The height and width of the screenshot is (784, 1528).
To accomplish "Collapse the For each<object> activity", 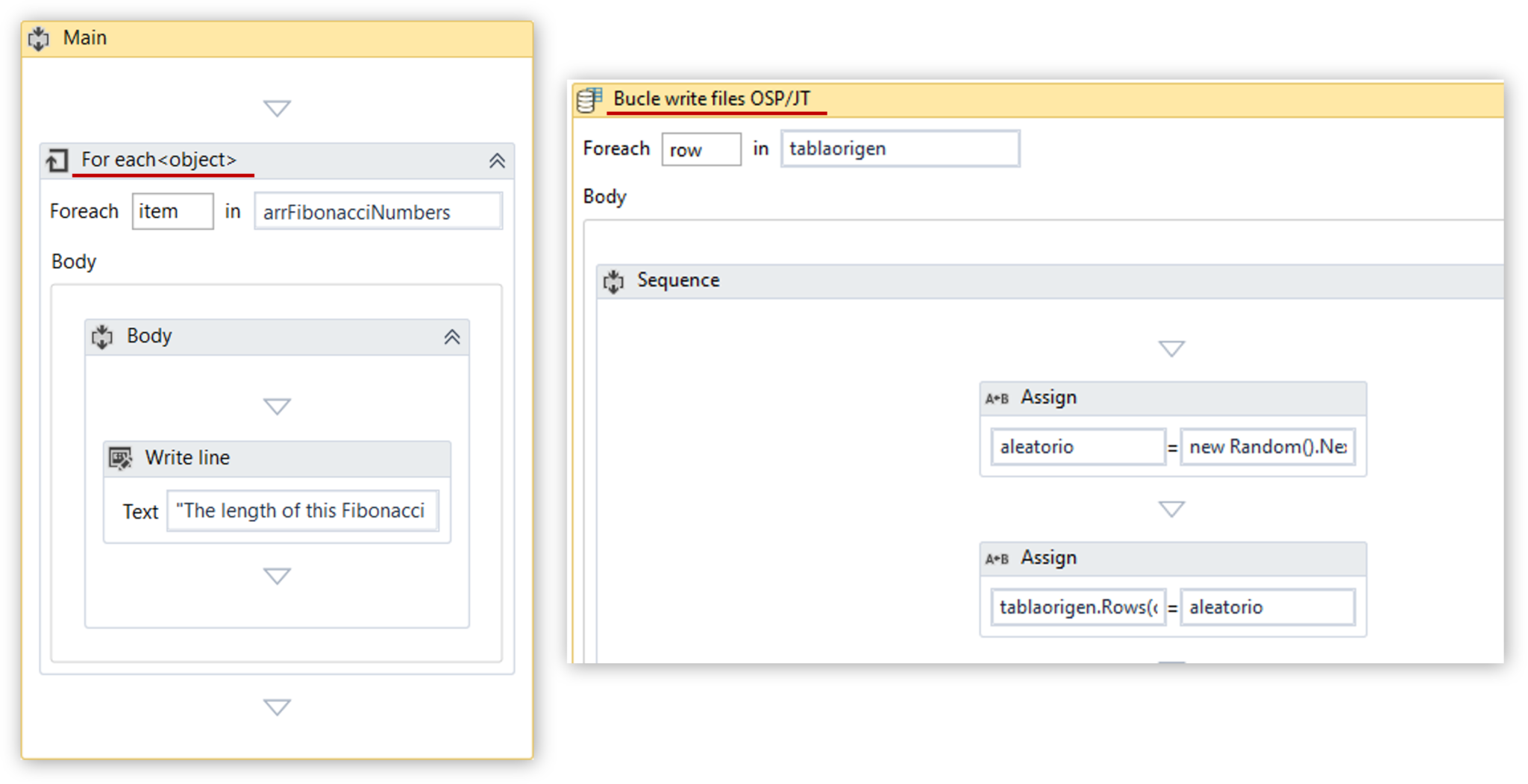I will (497, 160).
